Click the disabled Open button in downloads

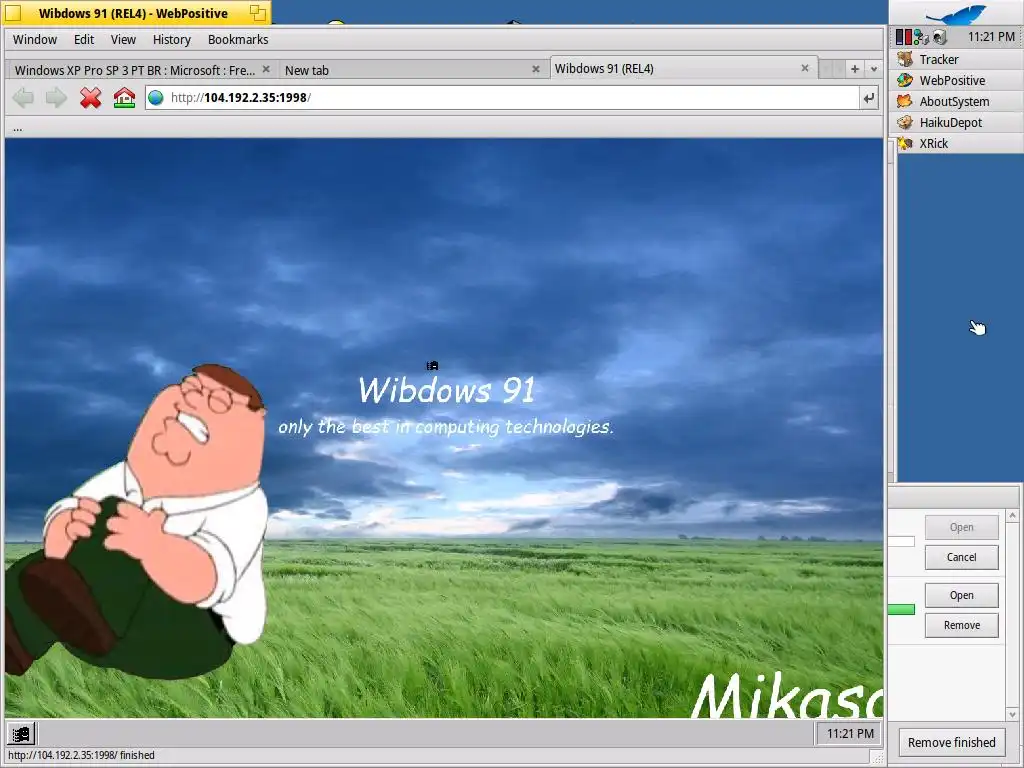click(961, 527)
